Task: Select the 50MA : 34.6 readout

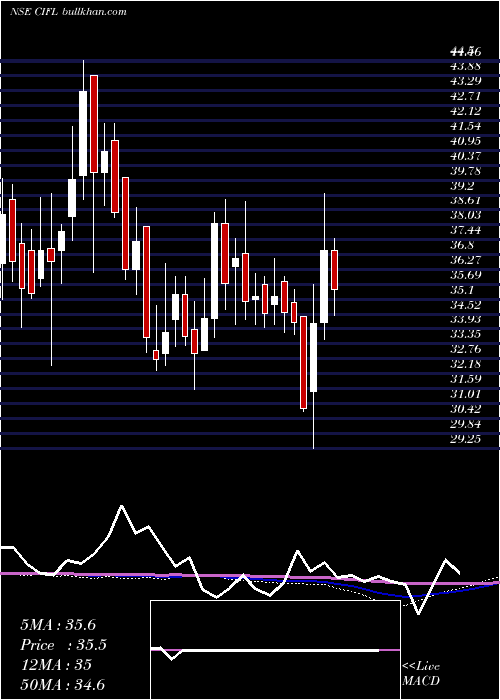Action: click(62, 684)
